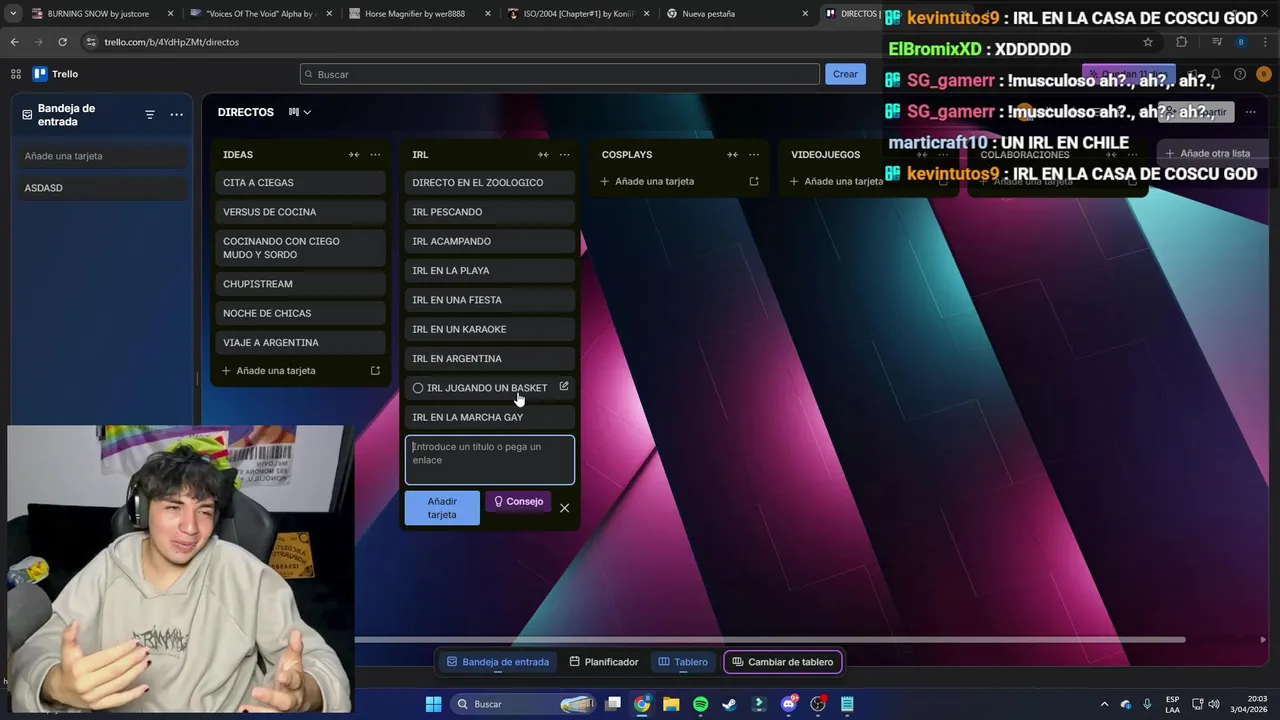The width and height of the screenshot is (1280, 720).
Task: Open Discord from the taskbar
Action: pos(789,704)
